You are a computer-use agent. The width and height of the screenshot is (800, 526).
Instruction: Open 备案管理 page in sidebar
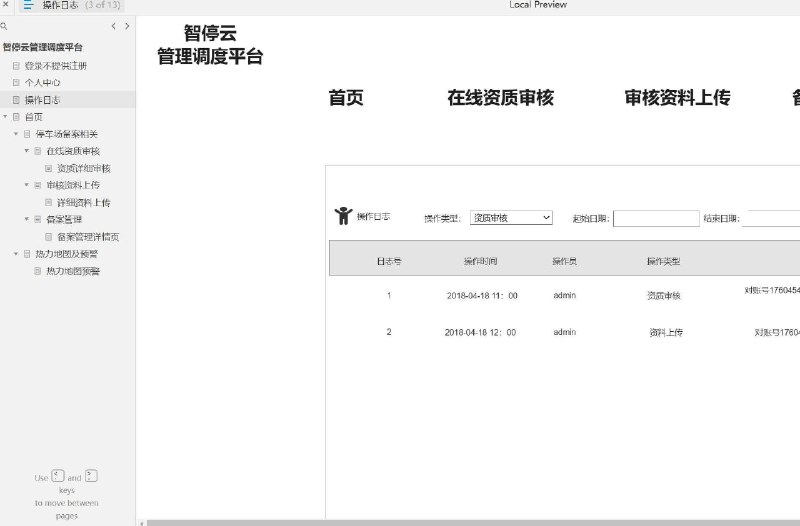pyautogui.click(x=64, y=219)
